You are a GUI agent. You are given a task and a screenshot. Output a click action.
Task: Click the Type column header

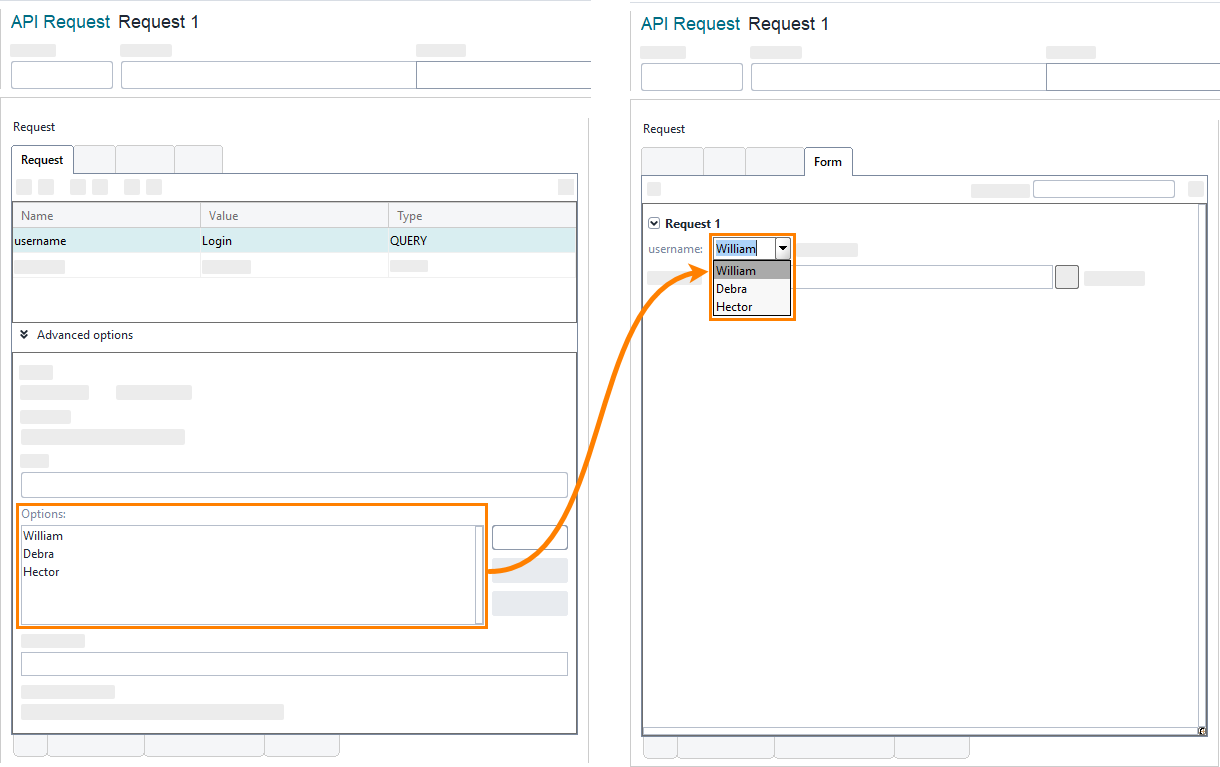pyautogui.click(x=410, y=216)
